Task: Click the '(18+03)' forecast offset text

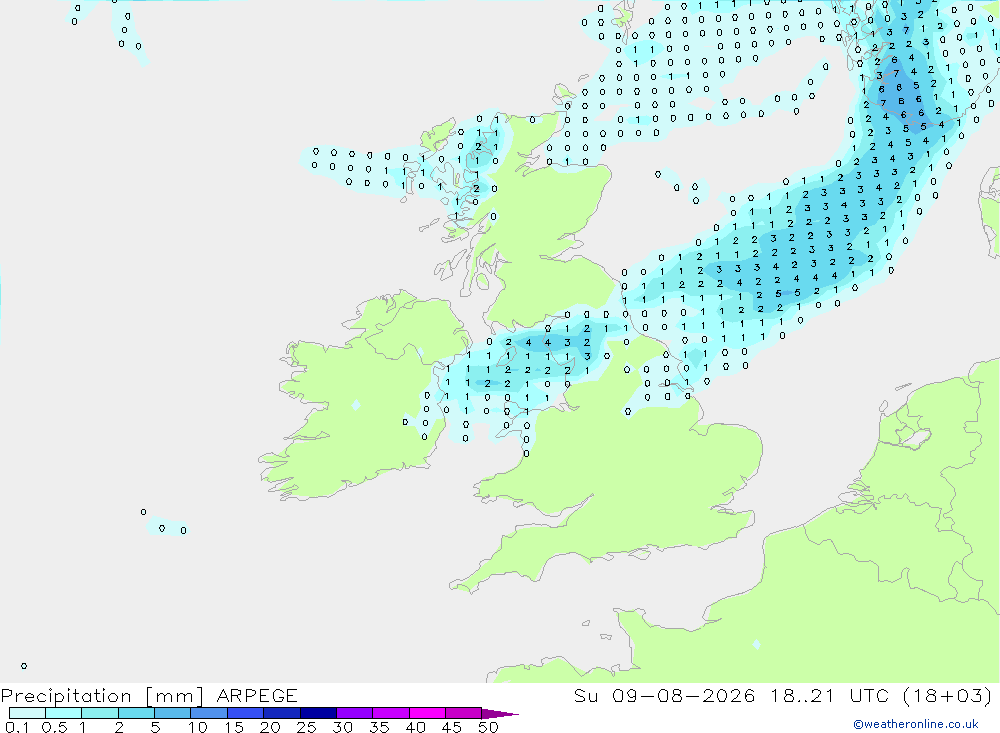Action: tap(948, 695)
